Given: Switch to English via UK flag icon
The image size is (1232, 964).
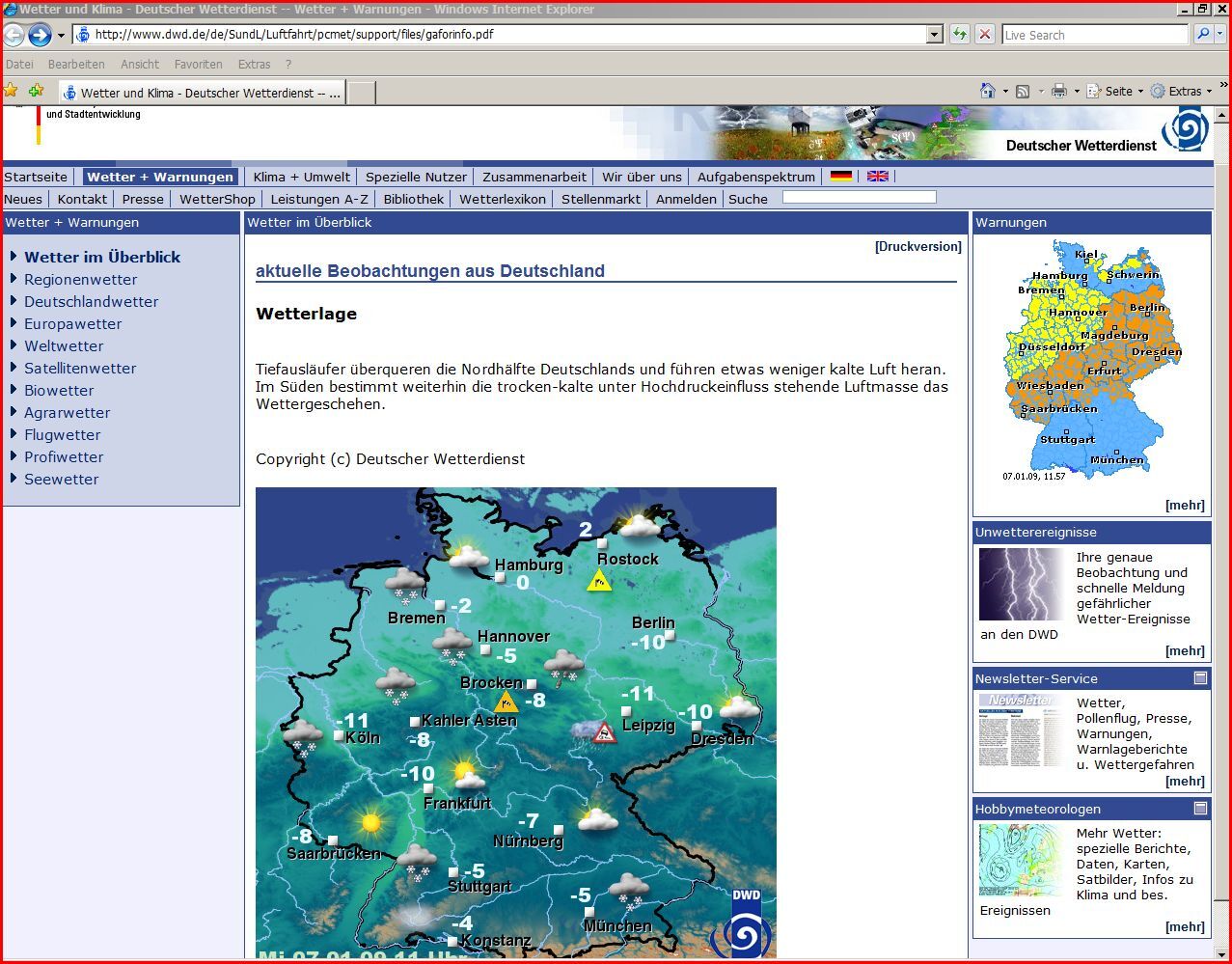Looking at the screenshot, I should (877, 177).
